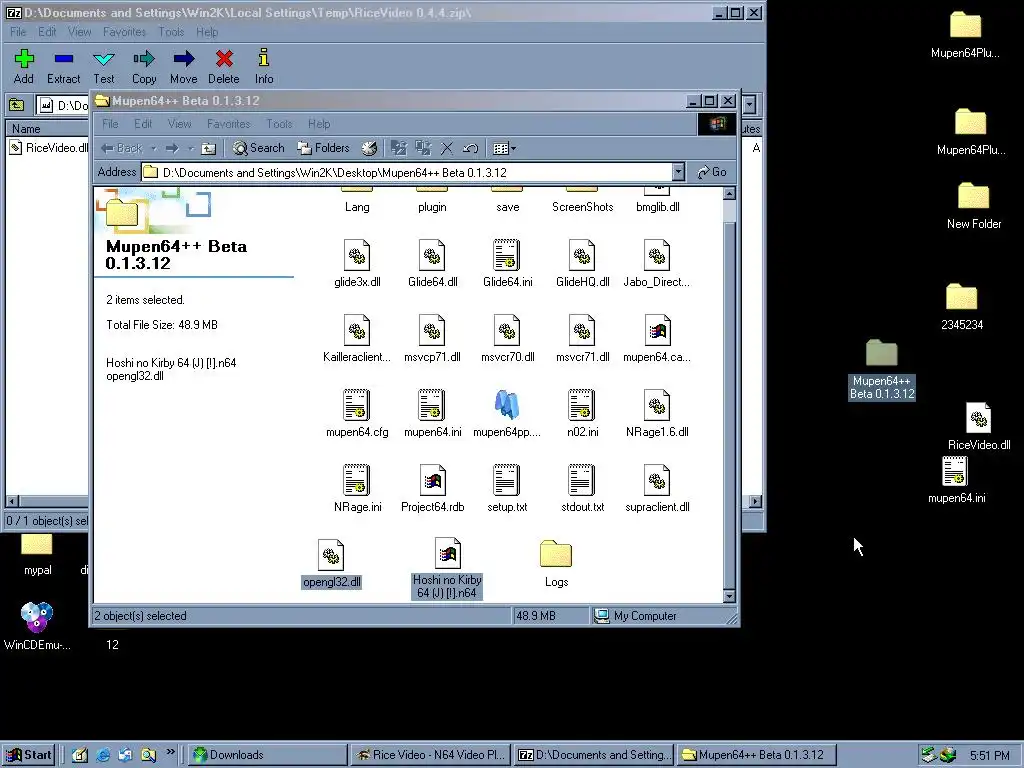Click the Back button in Explorer toolbar
Screen dimensions: 1024x768
[x=121, y=148]
